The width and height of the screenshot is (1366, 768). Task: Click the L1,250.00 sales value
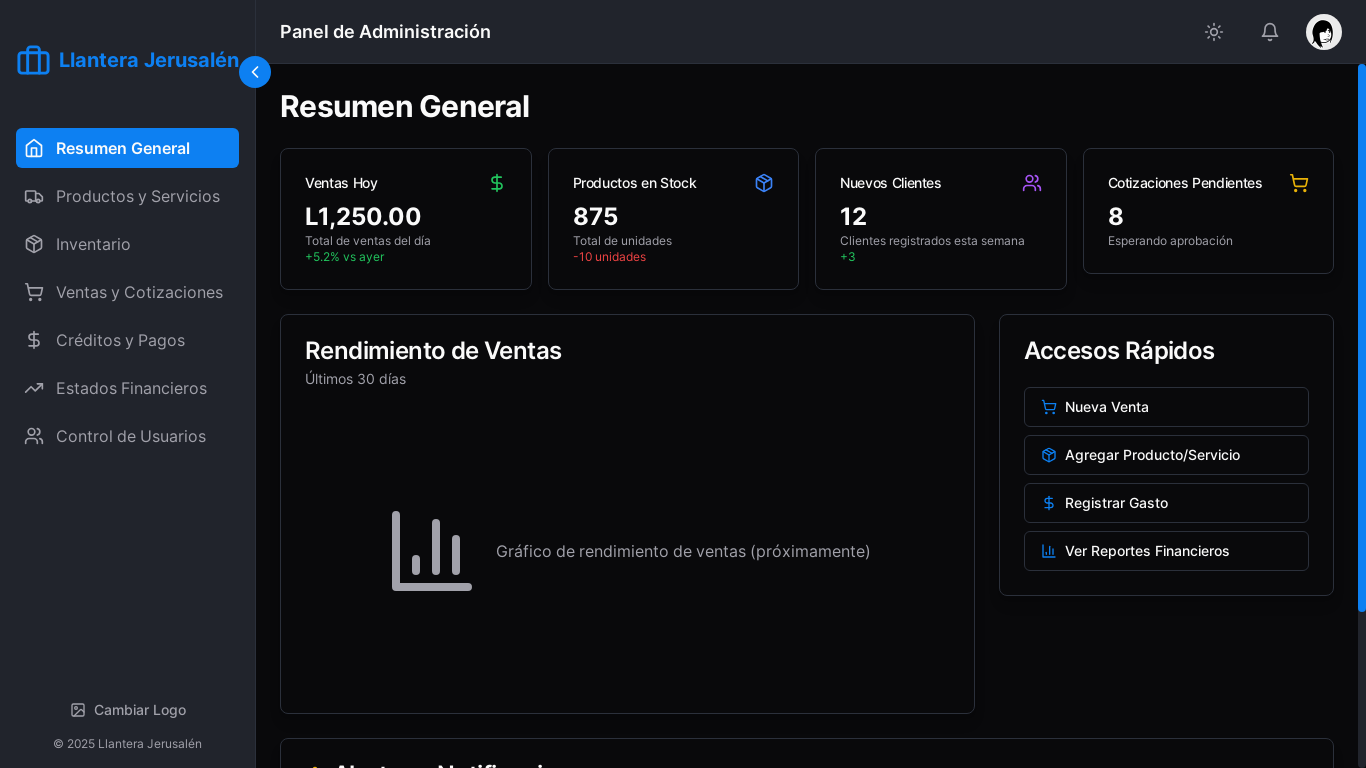(363, 216)
